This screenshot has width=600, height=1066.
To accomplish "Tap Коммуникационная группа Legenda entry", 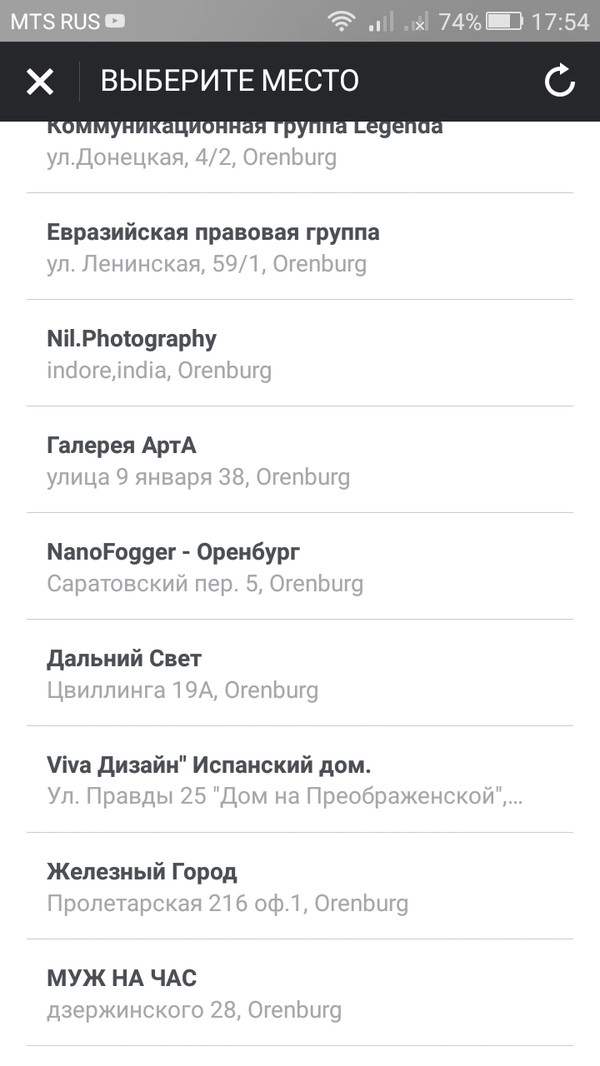I will click(x=244, y=126).
